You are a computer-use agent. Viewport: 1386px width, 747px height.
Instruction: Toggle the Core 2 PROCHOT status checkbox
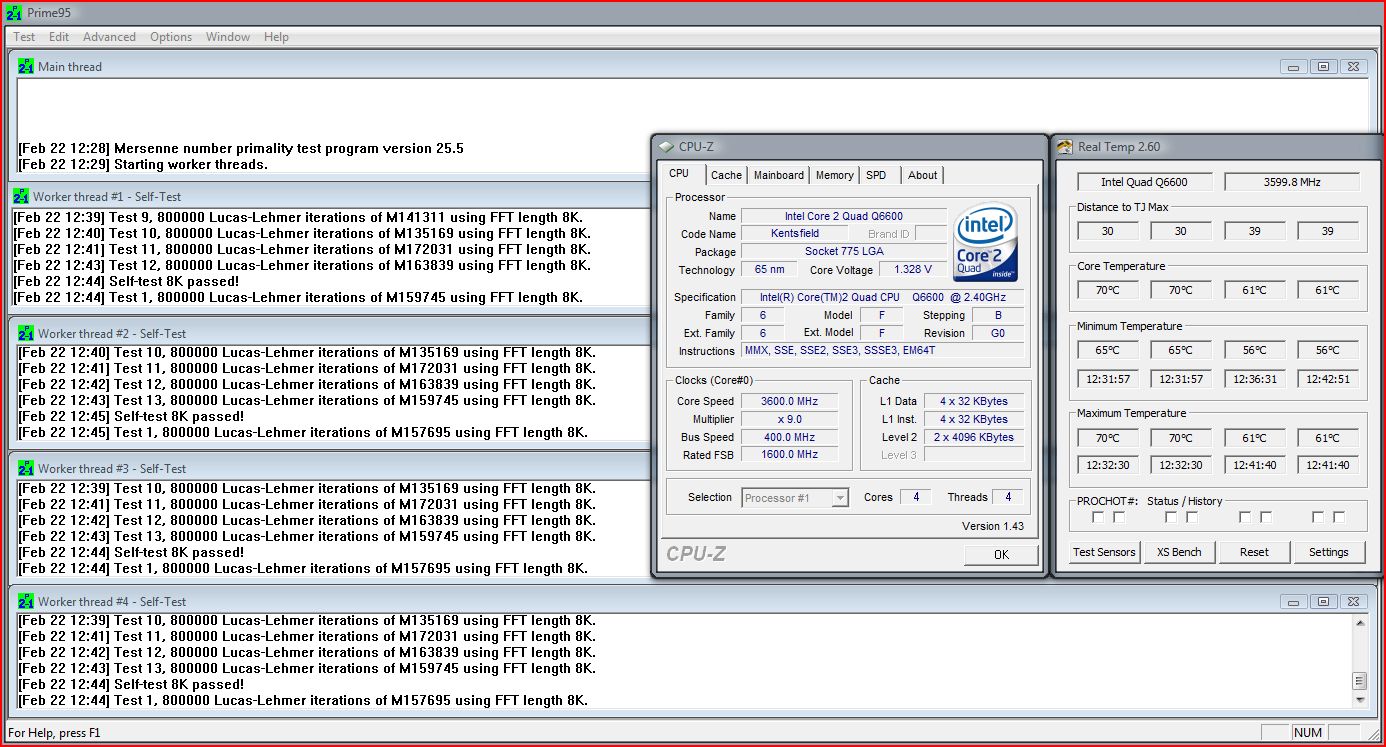click(1171, 517)
